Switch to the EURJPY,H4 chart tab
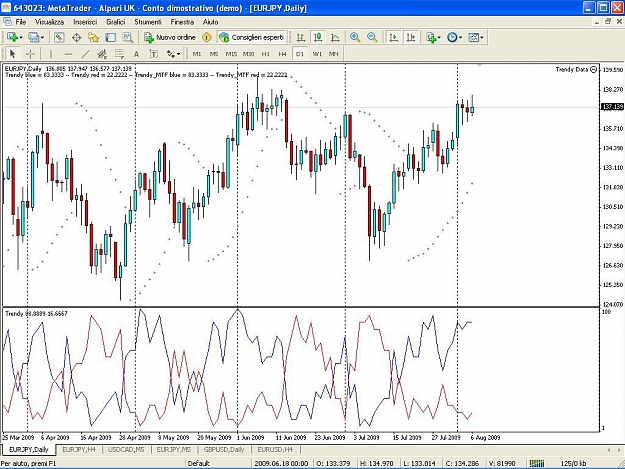 click(x=79, y=449)
